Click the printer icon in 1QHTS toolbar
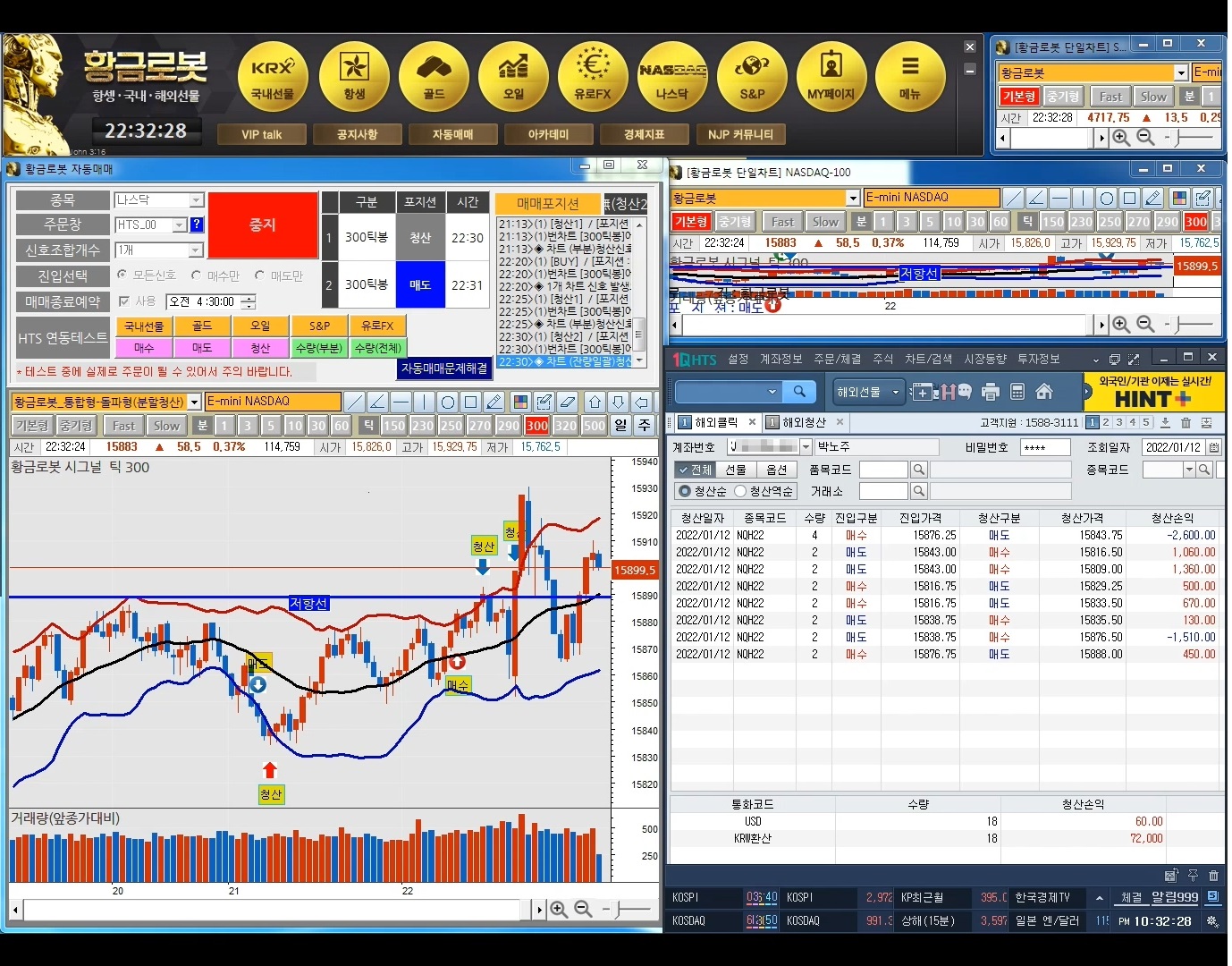The image size is (1232, 966). 990,392
